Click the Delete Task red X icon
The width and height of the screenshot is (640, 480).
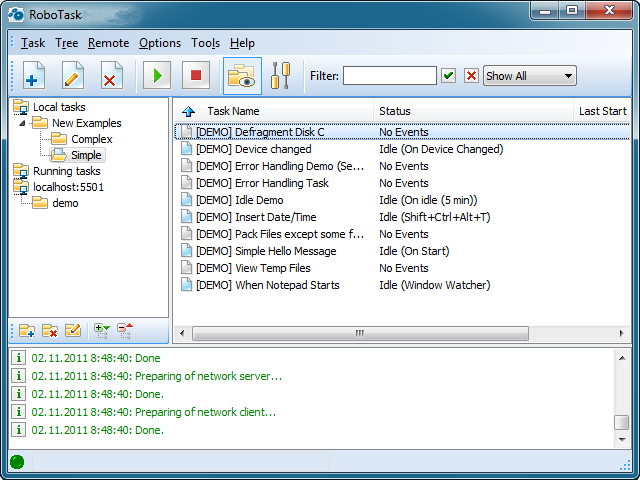click(x=111, y=76)
